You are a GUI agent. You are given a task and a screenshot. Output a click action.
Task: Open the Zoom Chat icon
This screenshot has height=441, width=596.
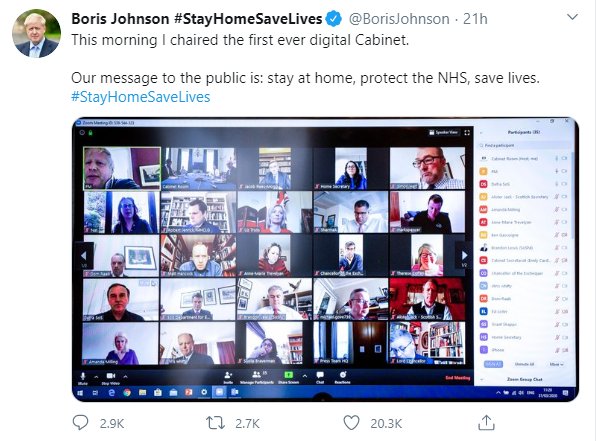pos(320,378)
